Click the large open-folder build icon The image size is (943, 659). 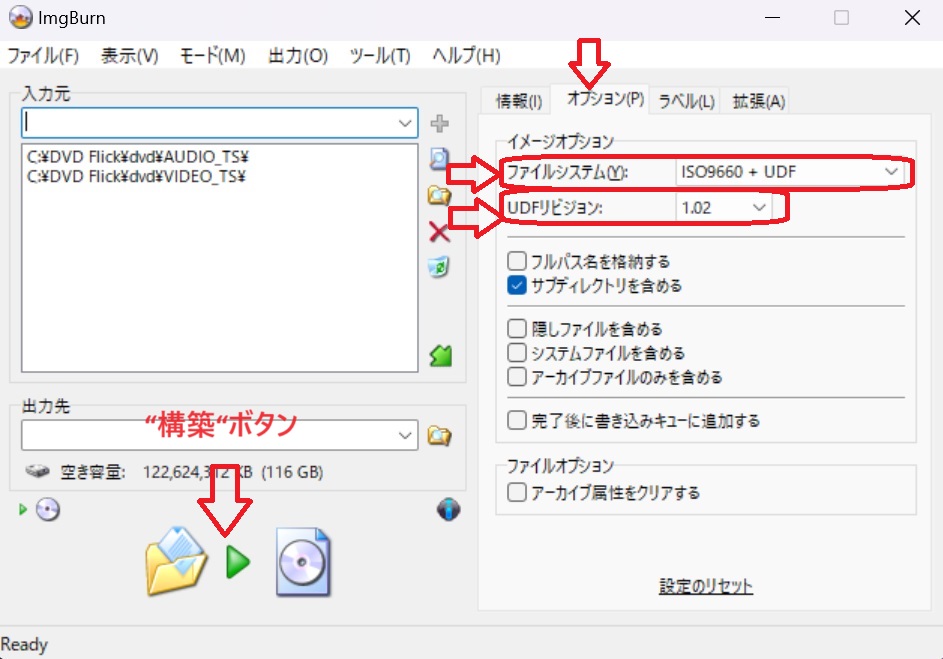[176, 562]
